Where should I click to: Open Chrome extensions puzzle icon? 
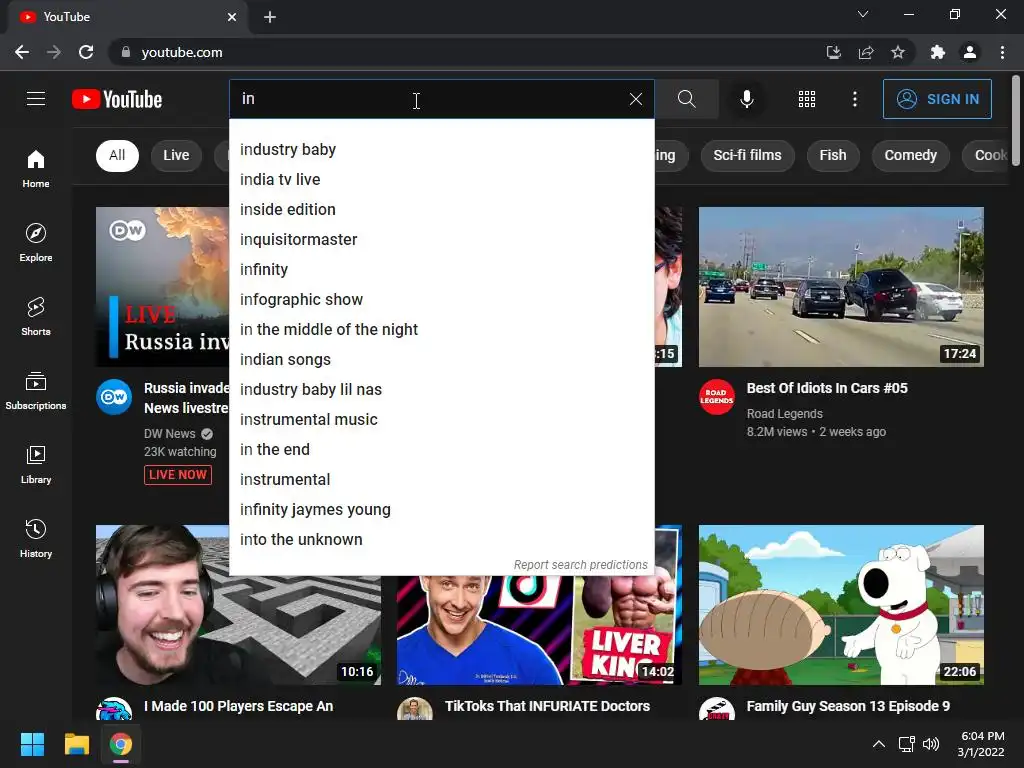[x=938, y=52]
